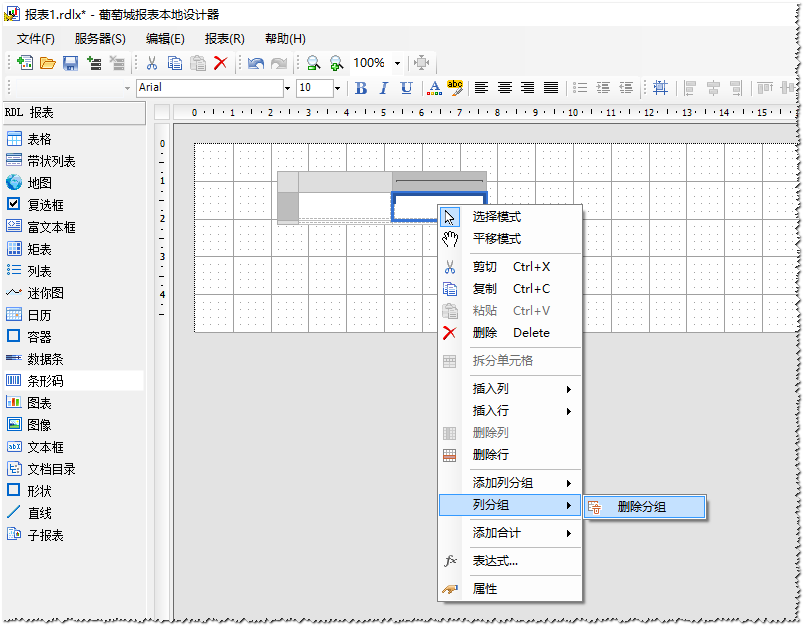This screenshot has height=632, width=810.
Task: Select the 文本框 textbox control
Action: [73, 447]
